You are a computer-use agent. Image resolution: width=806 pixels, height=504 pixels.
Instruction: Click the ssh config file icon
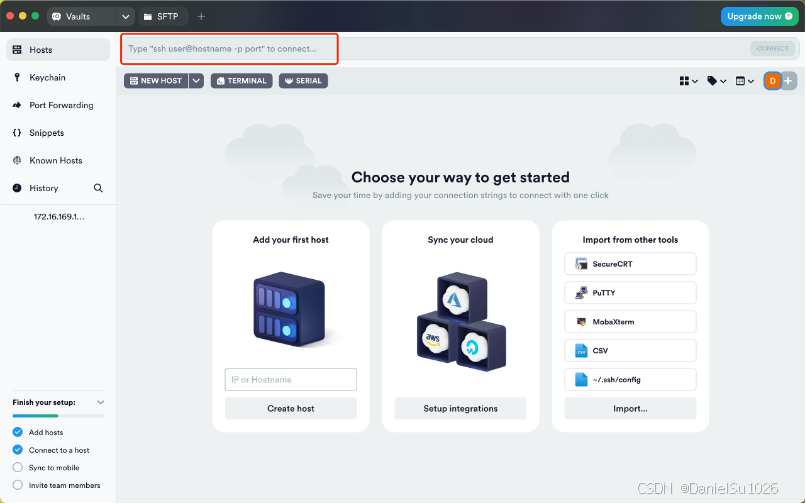(581, 380)
